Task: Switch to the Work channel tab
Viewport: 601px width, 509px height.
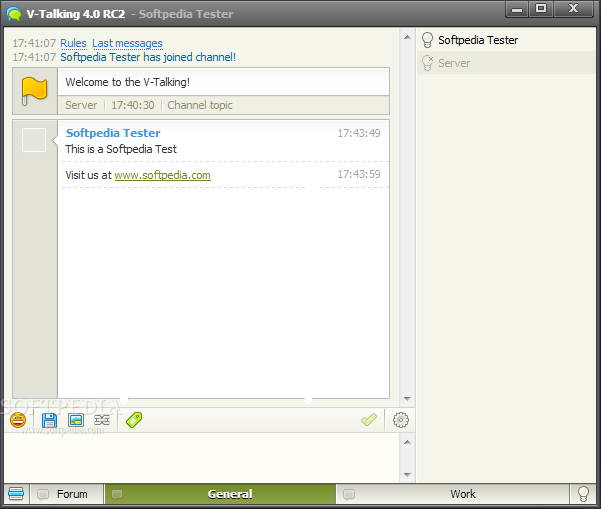Action: coord(453,494)
